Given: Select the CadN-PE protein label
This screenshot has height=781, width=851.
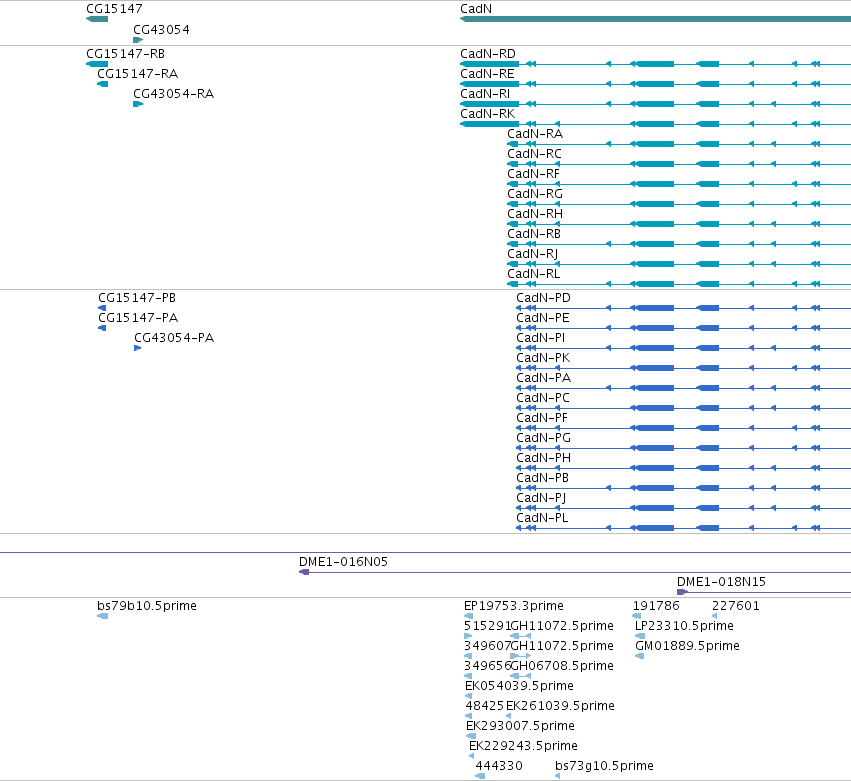Looking at the screenshot, I should tap(543, 318).
